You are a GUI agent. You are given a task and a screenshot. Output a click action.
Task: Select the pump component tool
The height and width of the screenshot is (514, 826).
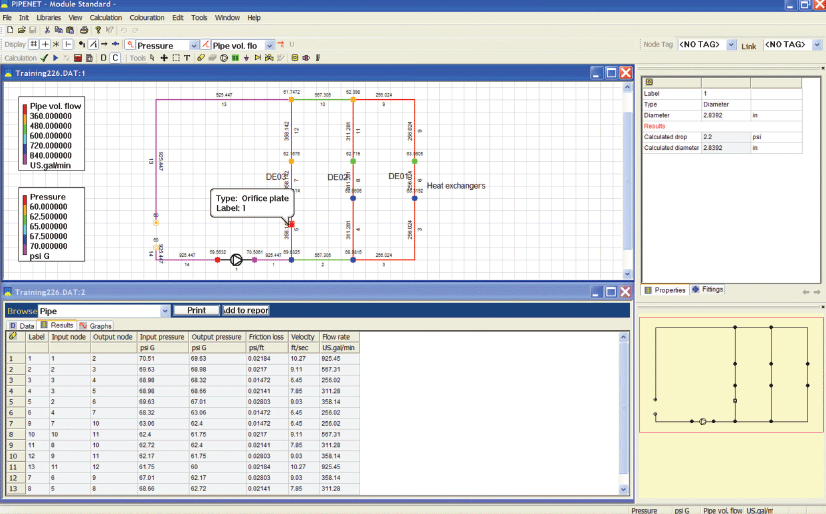[224, 58]
